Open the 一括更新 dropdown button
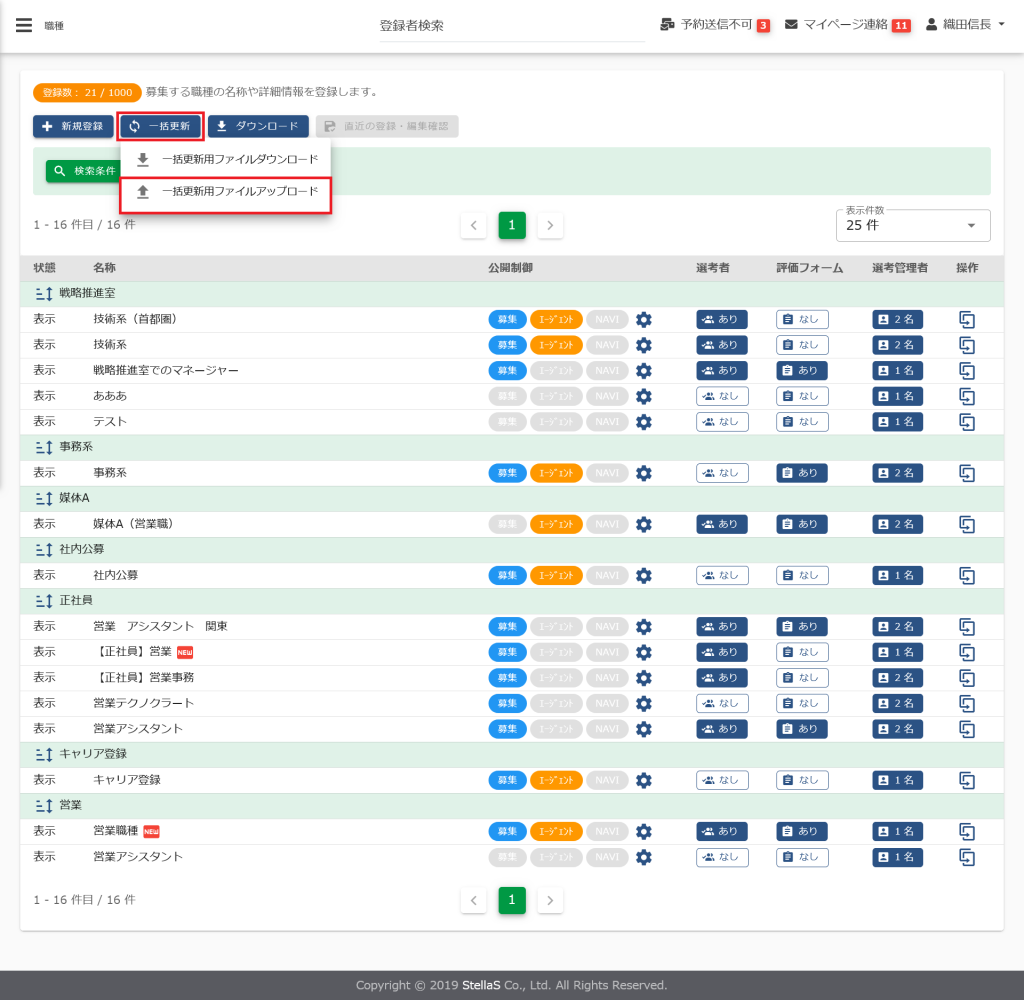 click(160, 126)
